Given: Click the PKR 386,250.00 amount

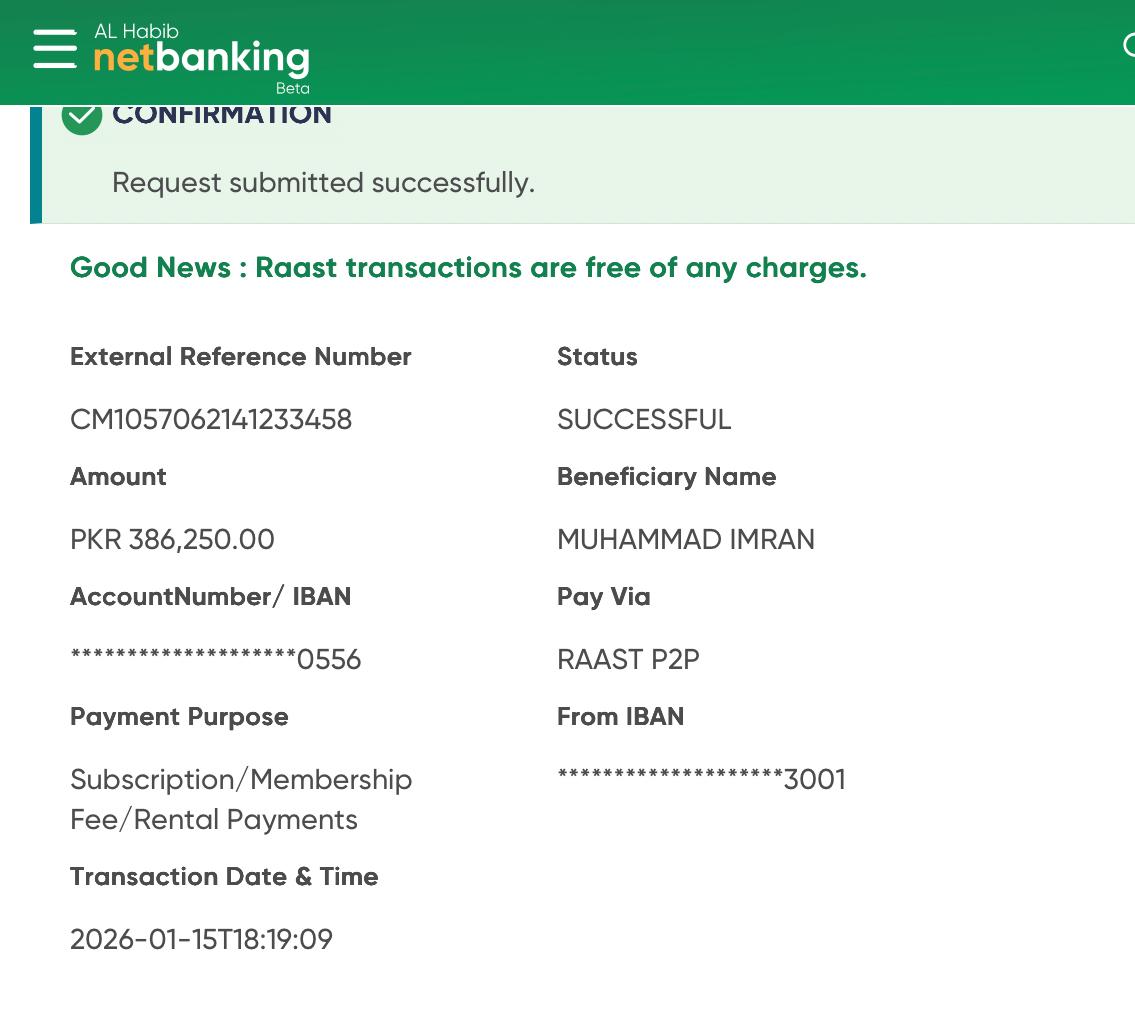Looking at the screenshot, I should tap(172, 539).
